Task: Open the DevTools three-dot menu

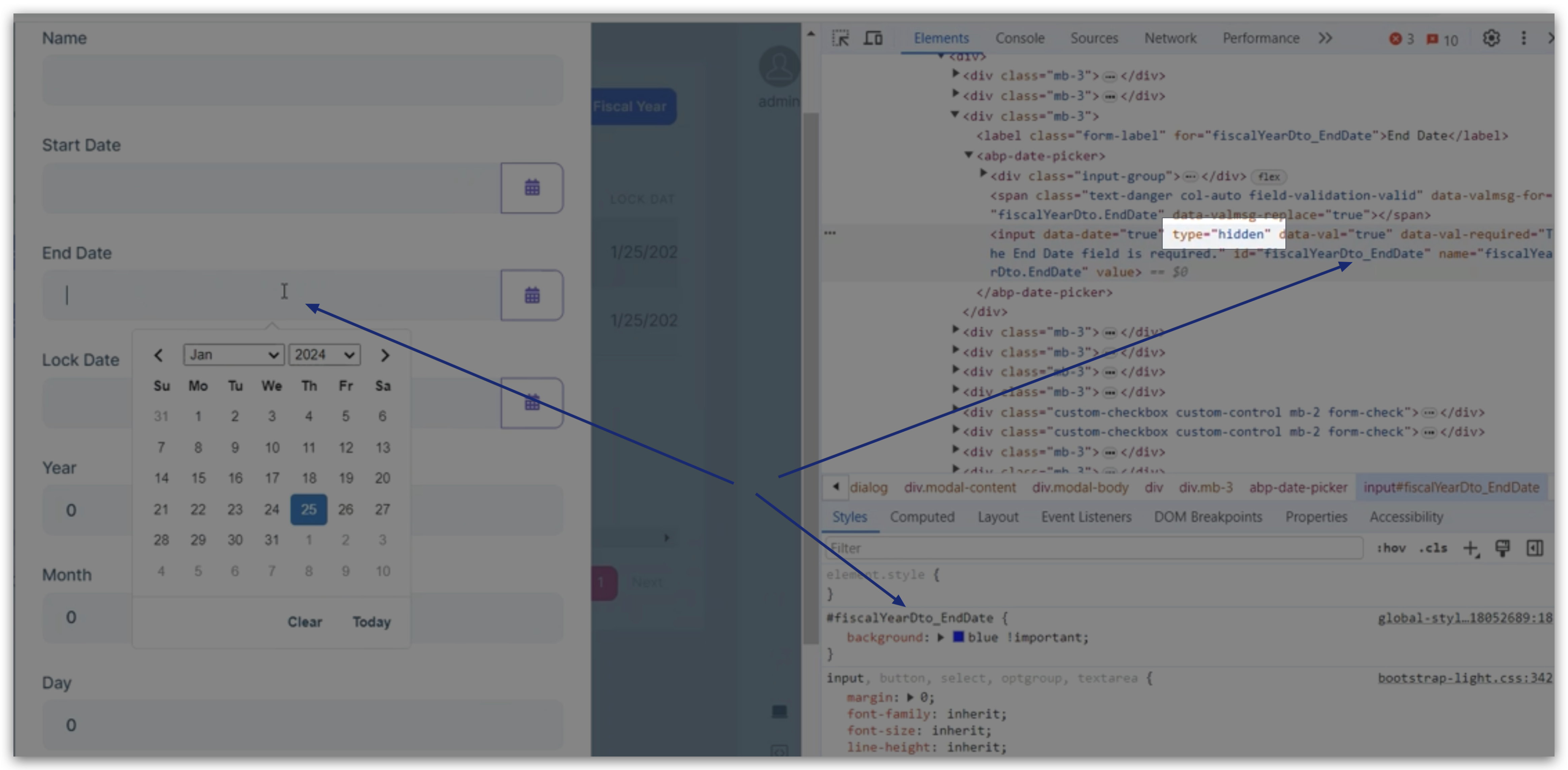Action: click(1524, 38)
